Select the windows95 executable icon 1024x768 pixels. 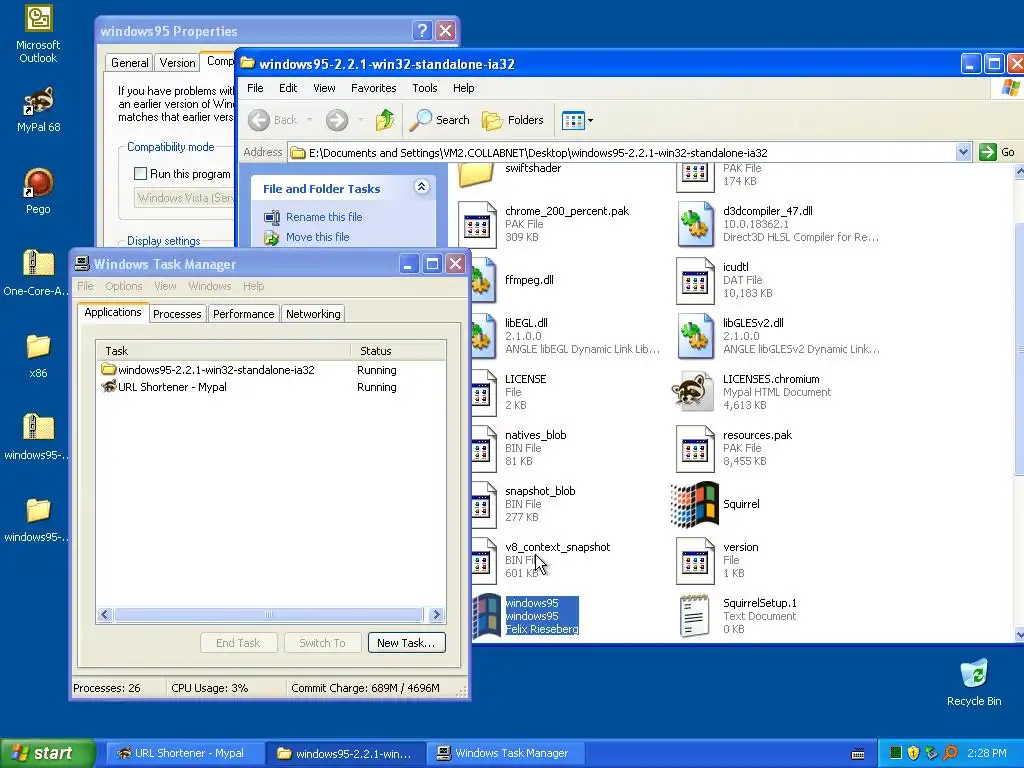click(486, 616)
